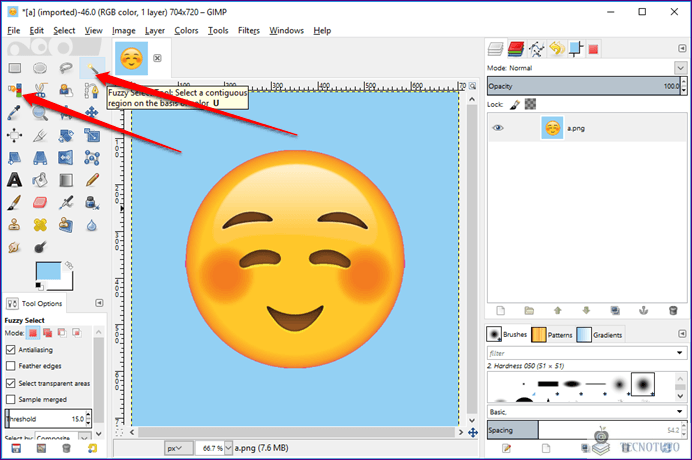Select the Blur/Sharpen droplet tool

click(92, 225)
